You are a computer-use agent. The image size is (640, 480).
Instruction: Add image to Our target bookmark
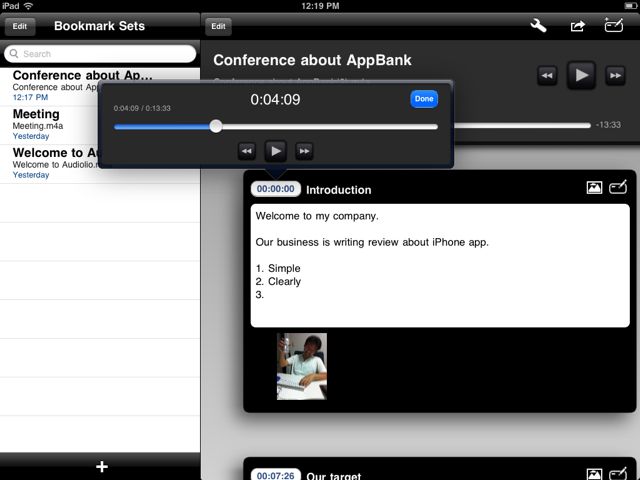tap(594, 474)
